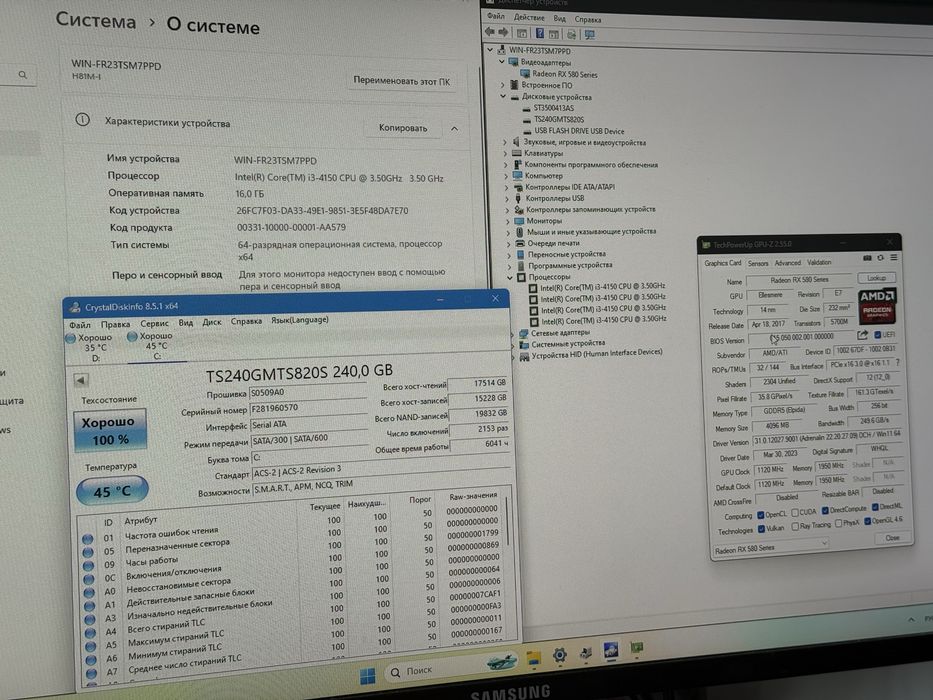Expand the Встроенное ПО node in Device Manager
This screenshot has height=700, width=933.
502,85
